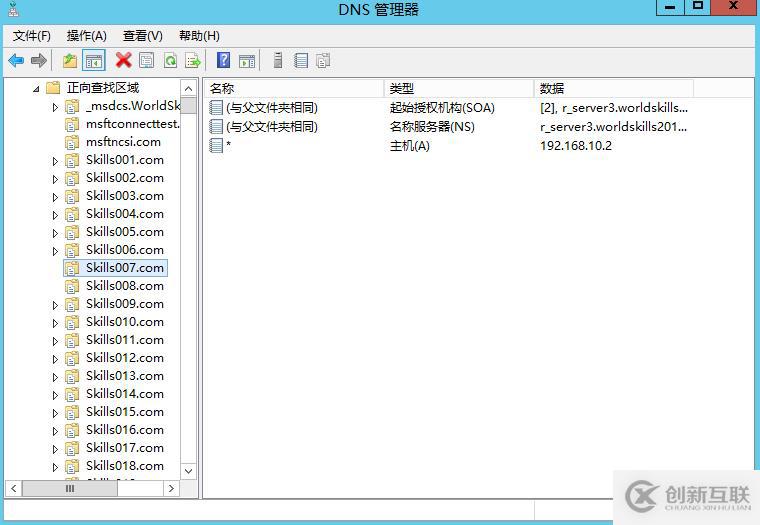Select the Skills014.com zone
This screenshot has width=760, height=525.
(x=125, y=394)
